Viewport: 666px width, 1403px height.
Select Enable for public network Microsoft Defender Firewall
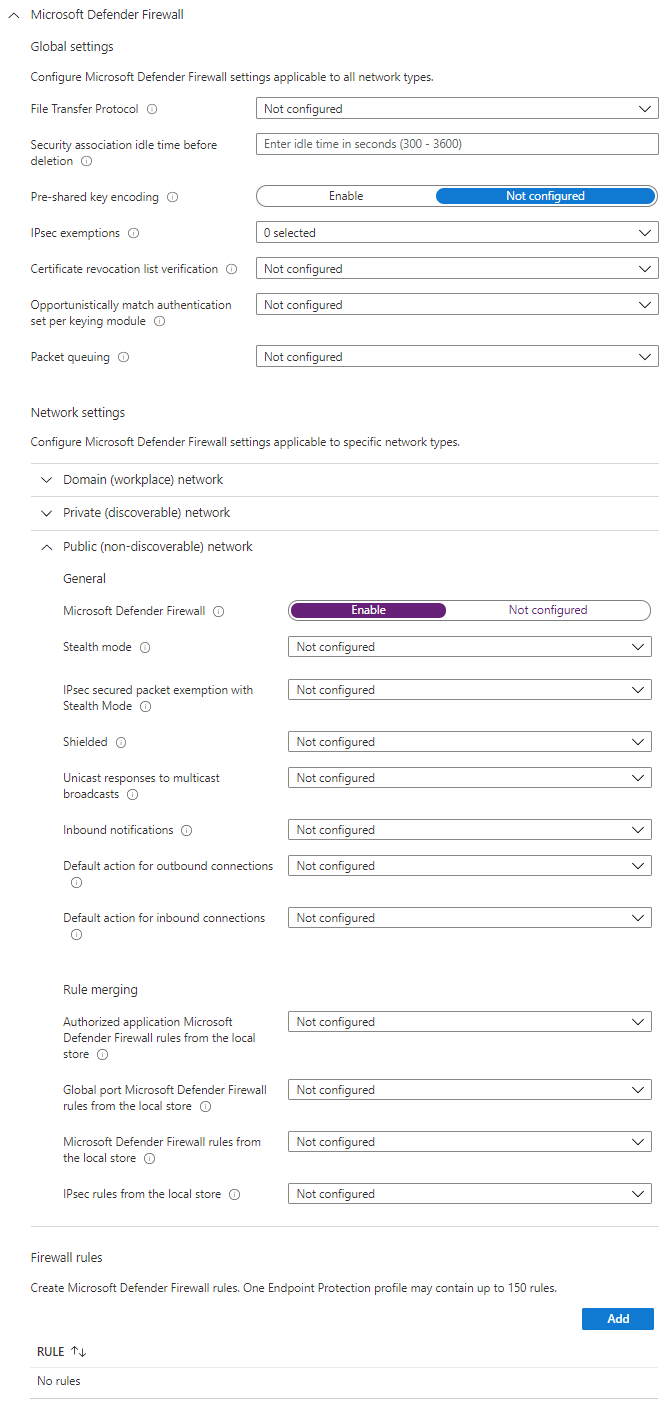368,610
